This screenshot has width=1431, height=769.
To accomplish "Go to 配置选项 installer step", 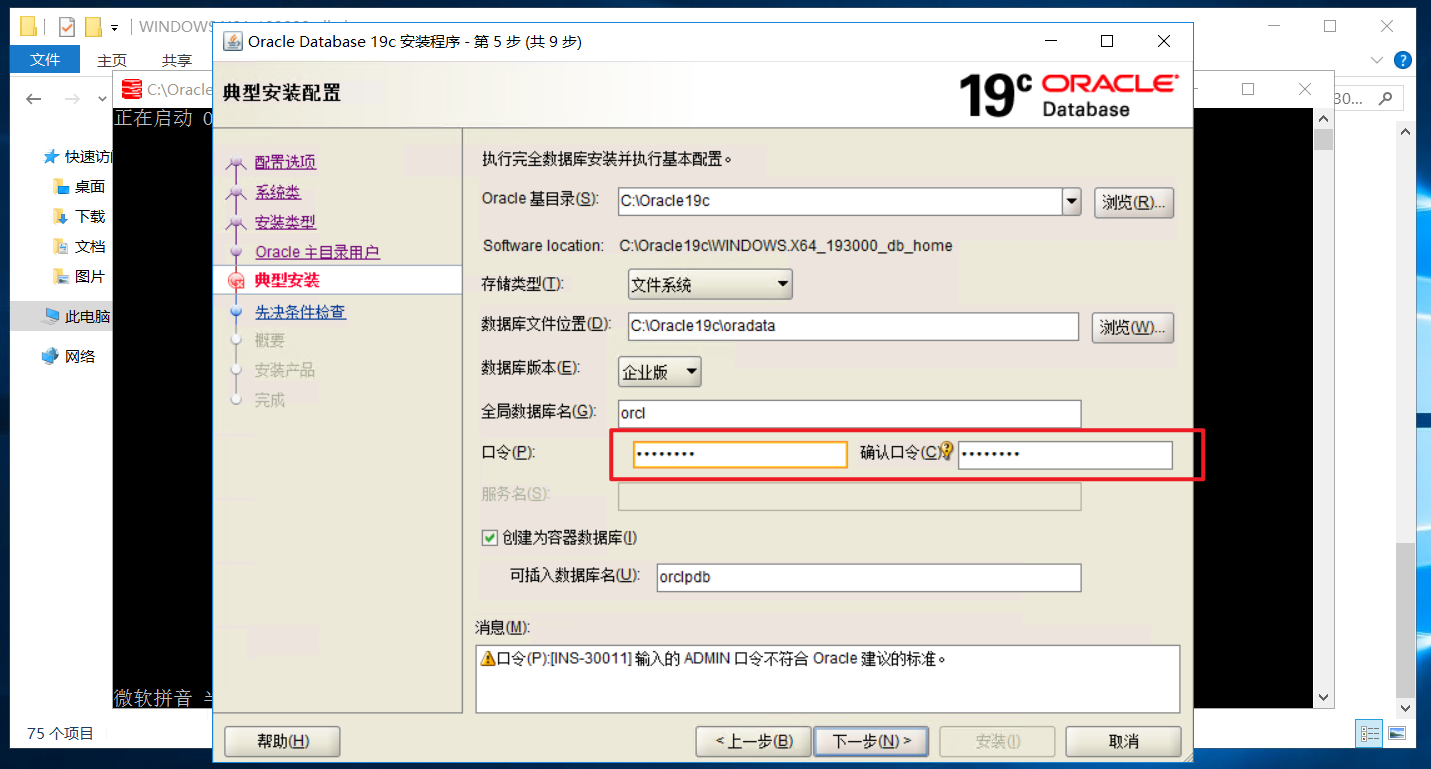I will pyautogui.click(x=285, y=162).
